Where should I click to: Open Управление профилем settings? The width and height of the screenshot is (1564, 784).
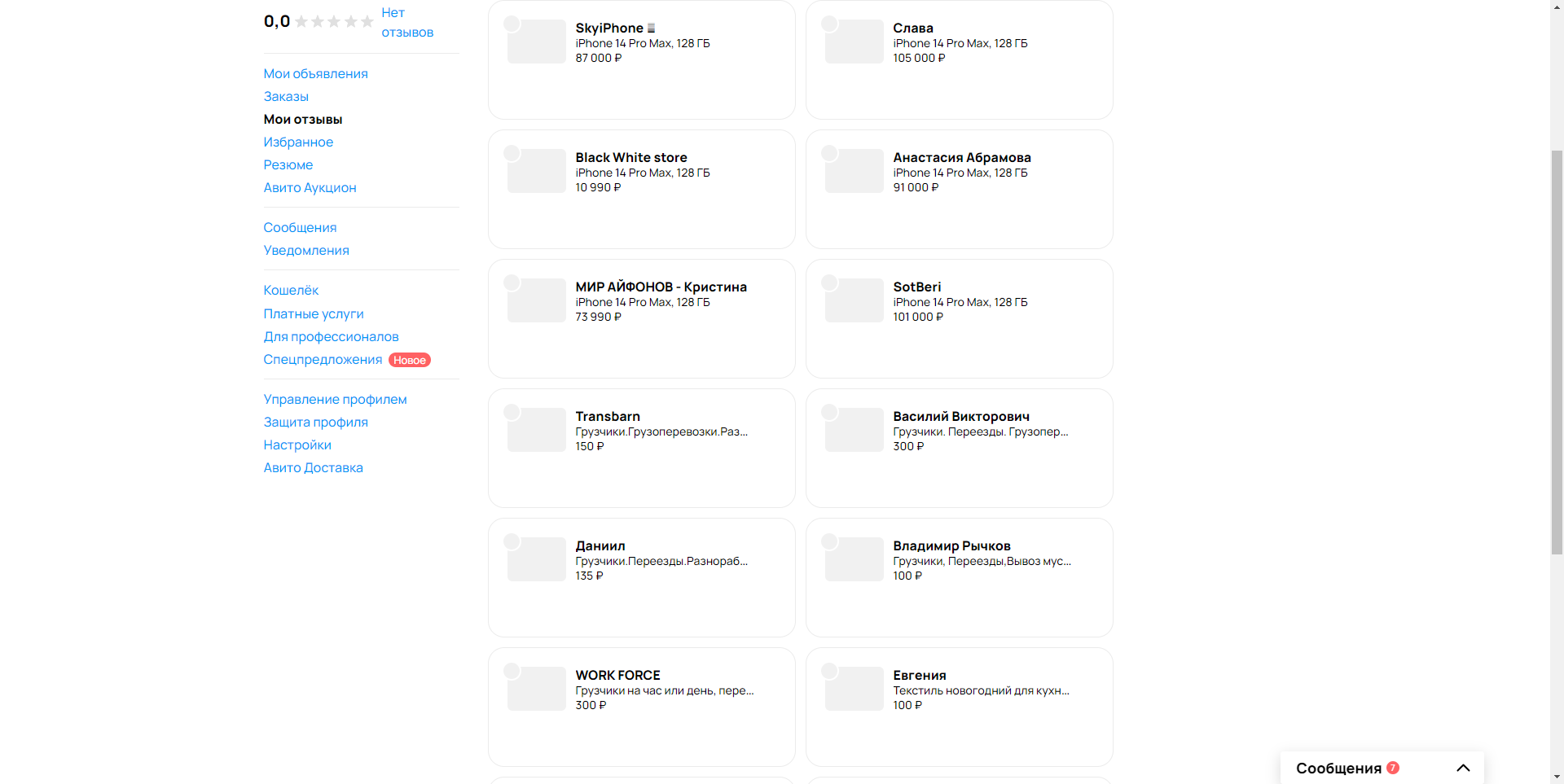tap(335, 399)
